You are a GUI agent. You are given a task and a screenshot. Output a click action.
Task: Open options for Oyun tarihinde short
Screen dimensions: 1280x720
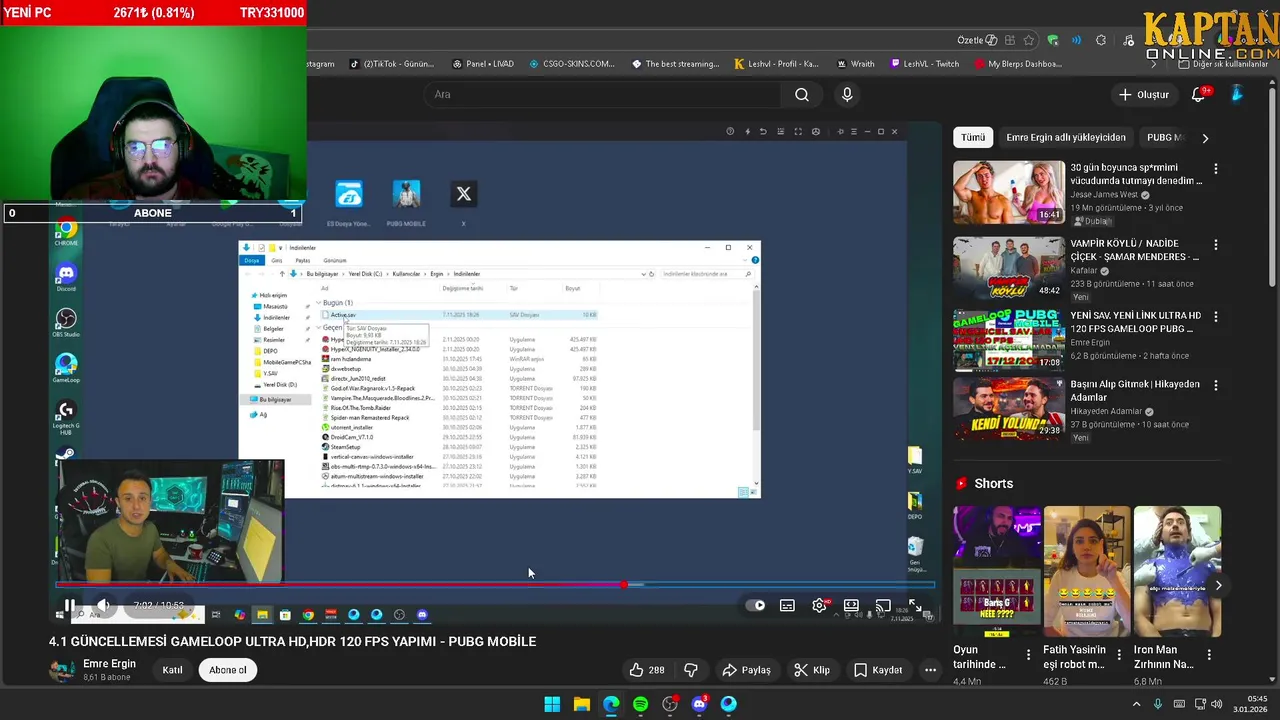coord(1028,656)
